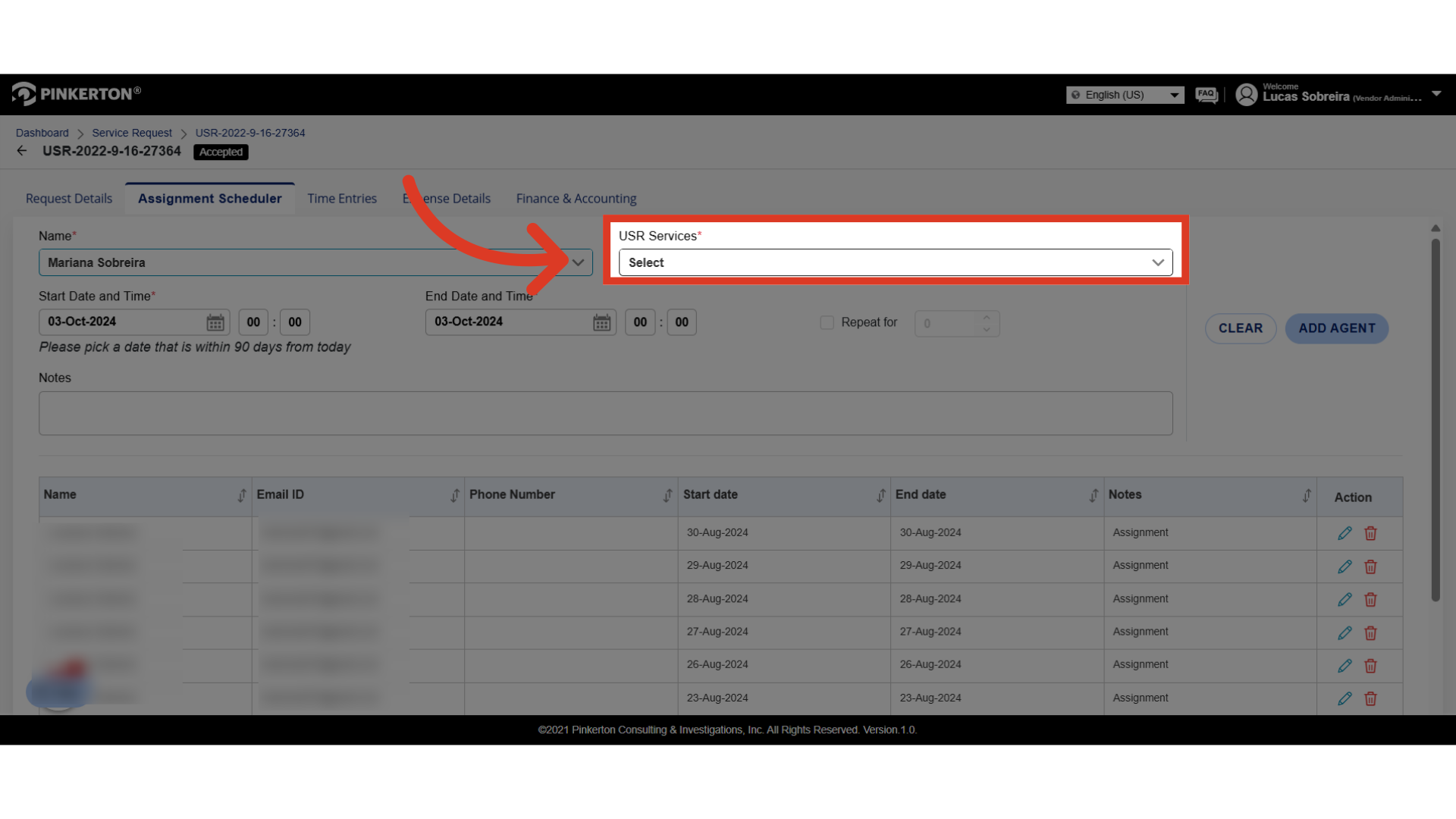1456x819 pixels.
Task: Expand the user account menu arrow
Action: [1436, 94]
